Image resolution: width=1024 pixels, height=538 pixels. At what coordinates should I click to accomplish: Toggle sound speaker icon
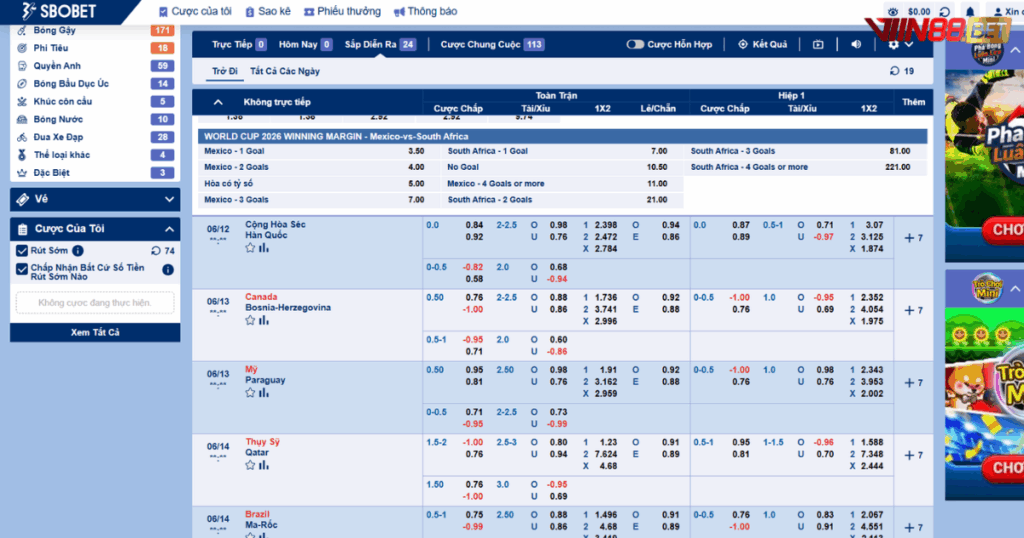[x=856, y=44]
